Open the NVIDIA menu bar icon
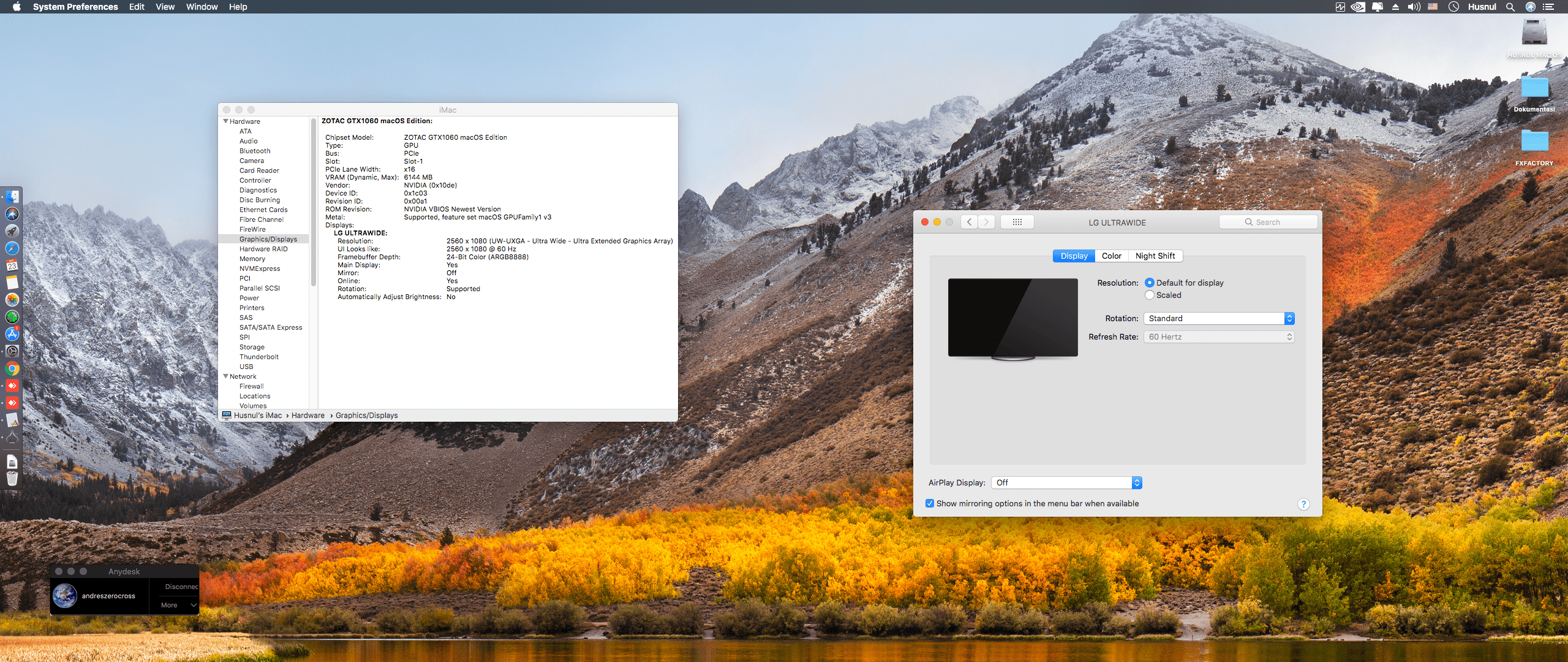1568x662 pixels. pyautogui.click(x=1358, y=7)
